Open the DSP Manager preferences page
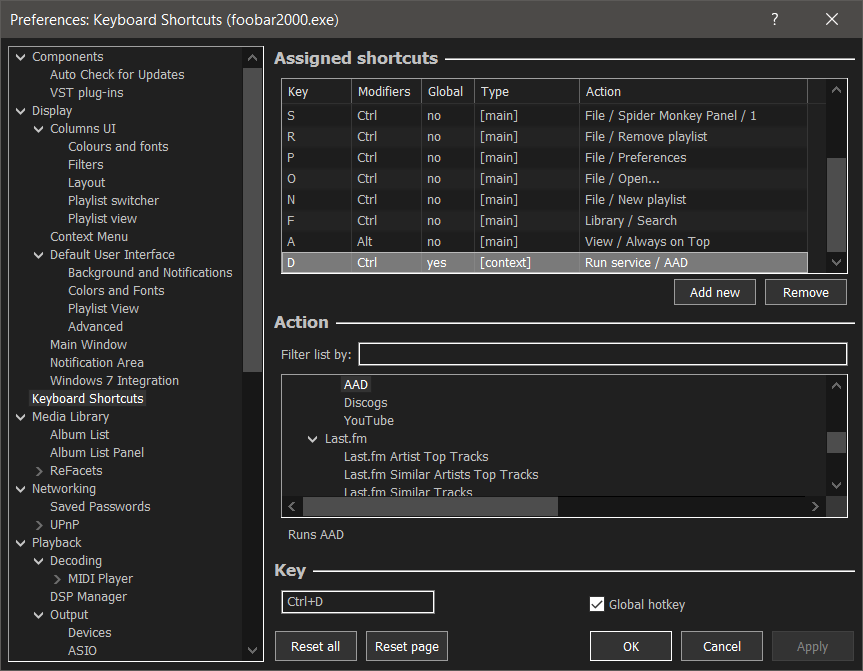Viewport: 863px width, 671px height. pos(88,597)
